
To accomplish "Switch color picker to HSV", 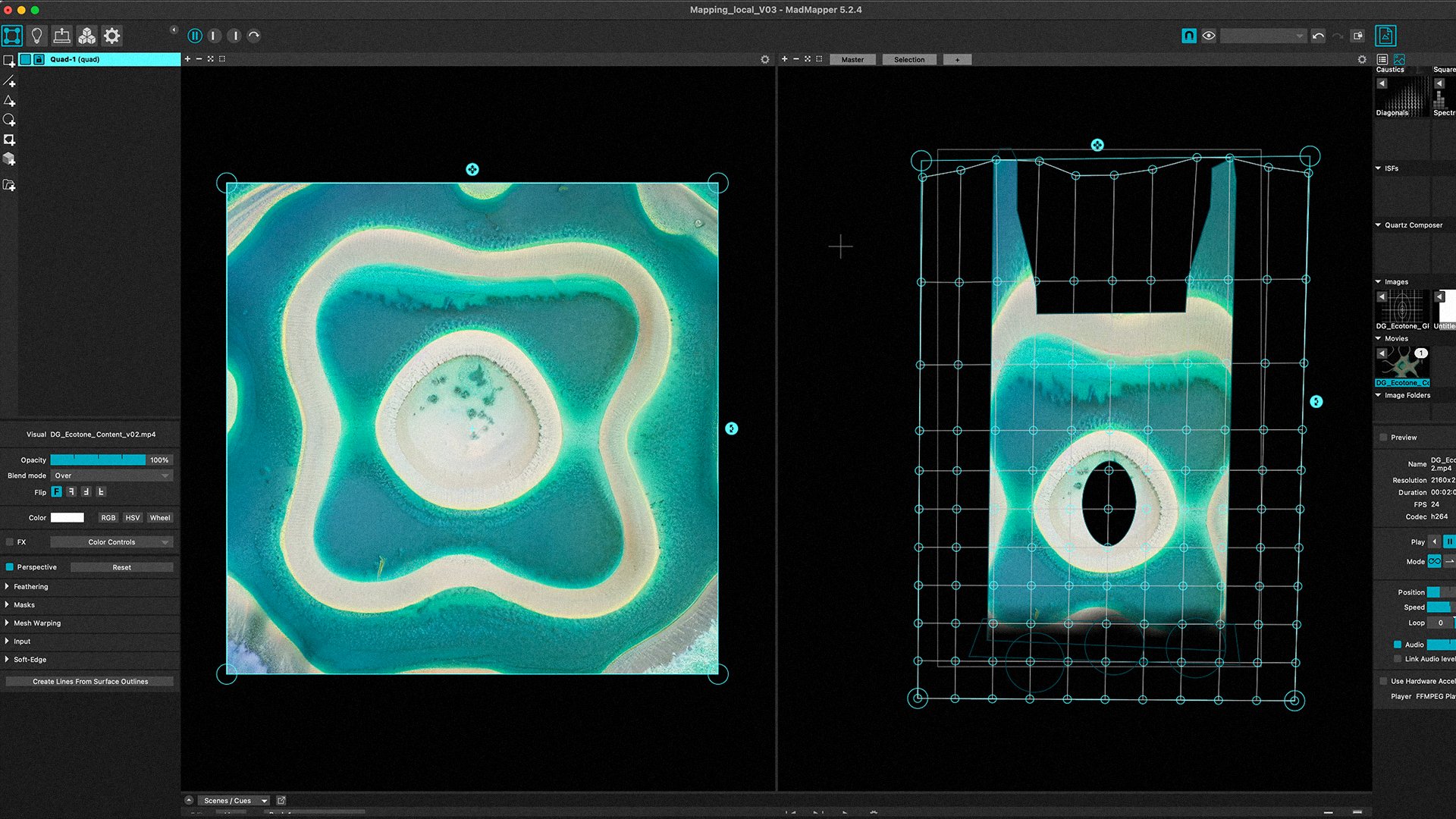I will pos(133,518).
